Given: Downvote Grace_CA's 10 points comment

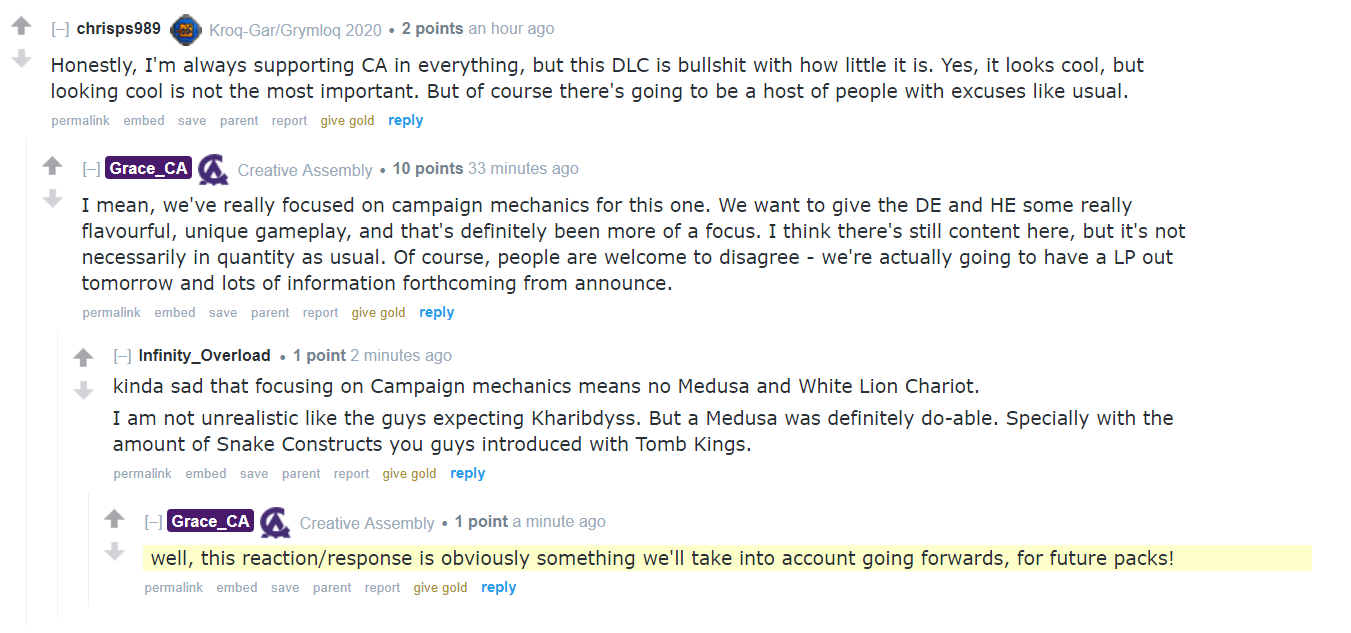Looking at the screenshot, I should (53, 199).
